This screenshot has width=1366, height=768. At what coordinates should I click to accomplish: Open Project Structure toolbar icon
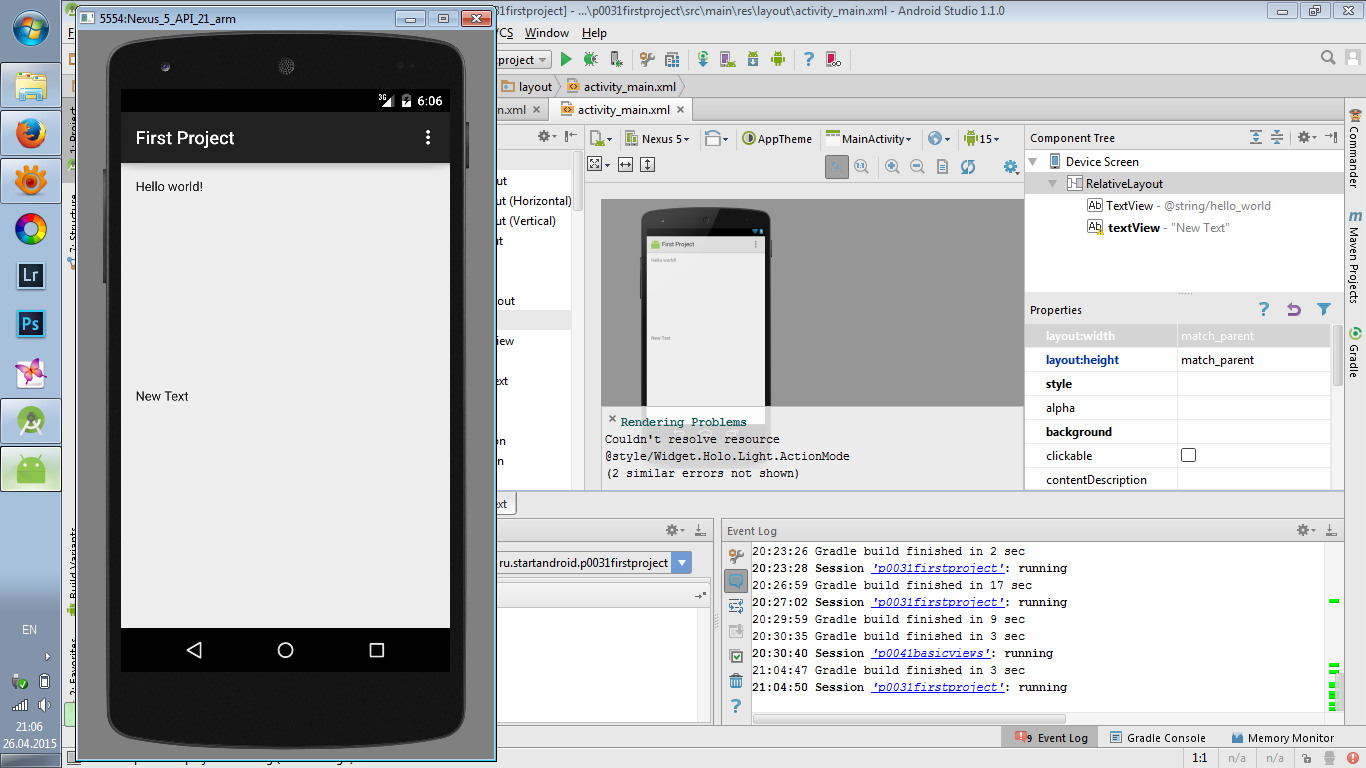673,60
